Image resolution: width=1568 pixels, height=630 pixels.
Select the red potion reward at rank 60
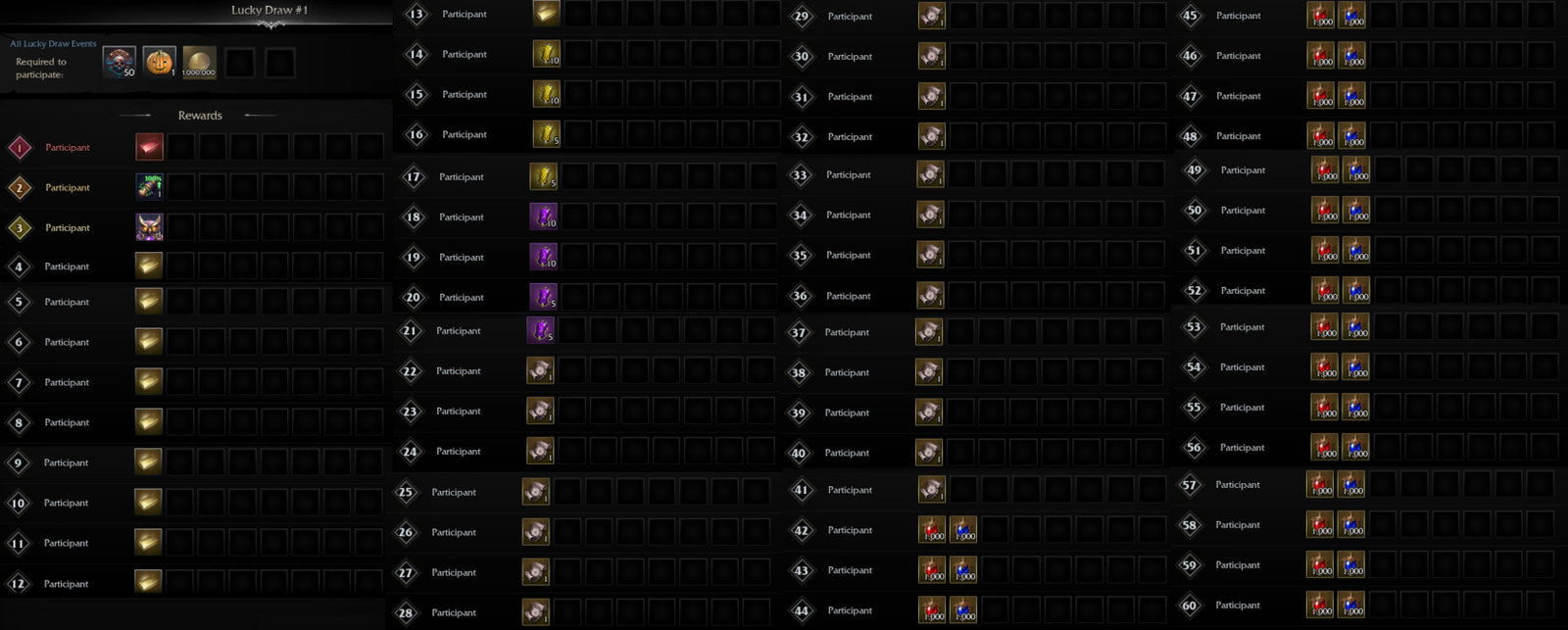pos(1320,606)
